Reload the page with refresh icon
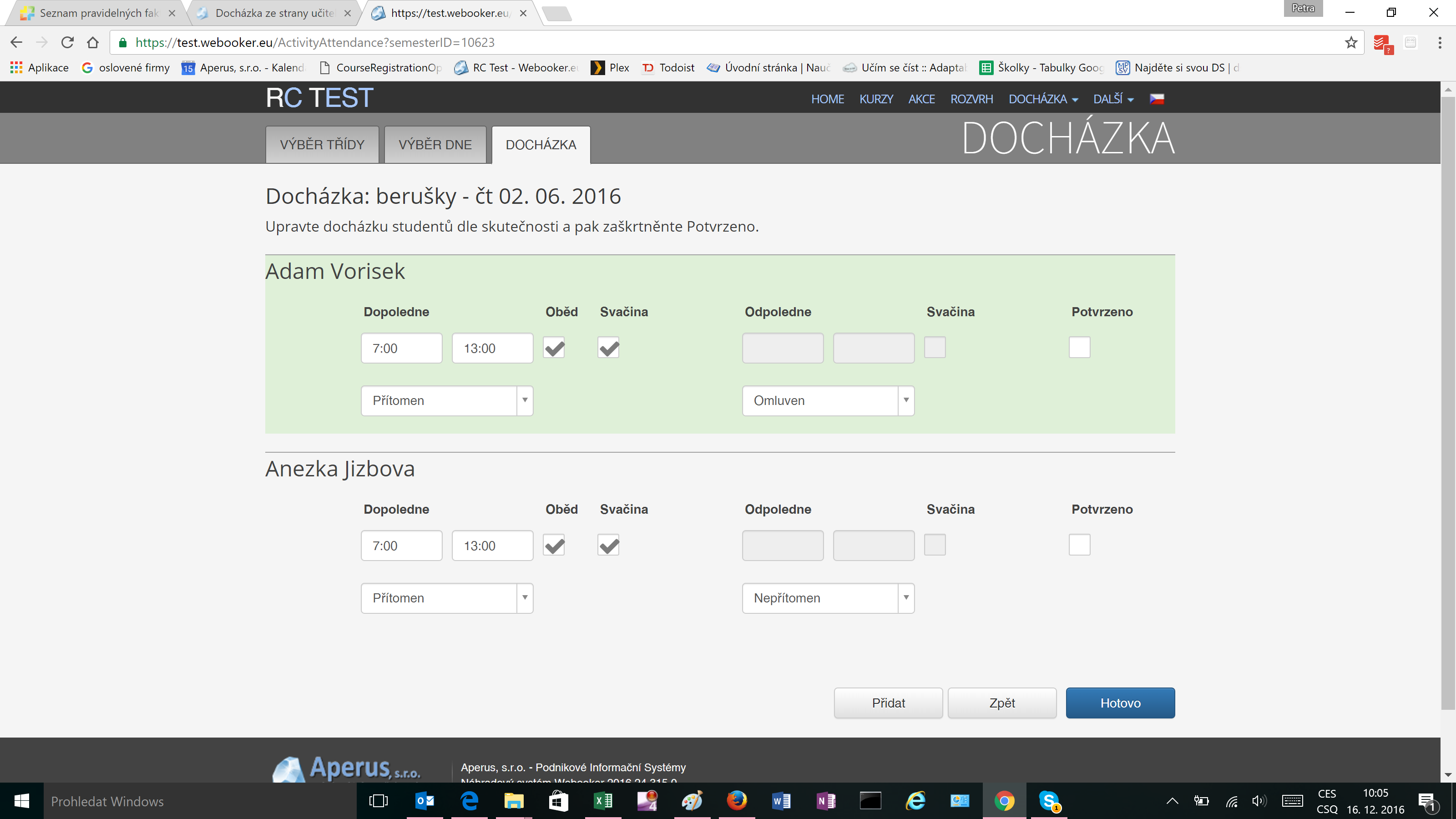 click(67, 42)
